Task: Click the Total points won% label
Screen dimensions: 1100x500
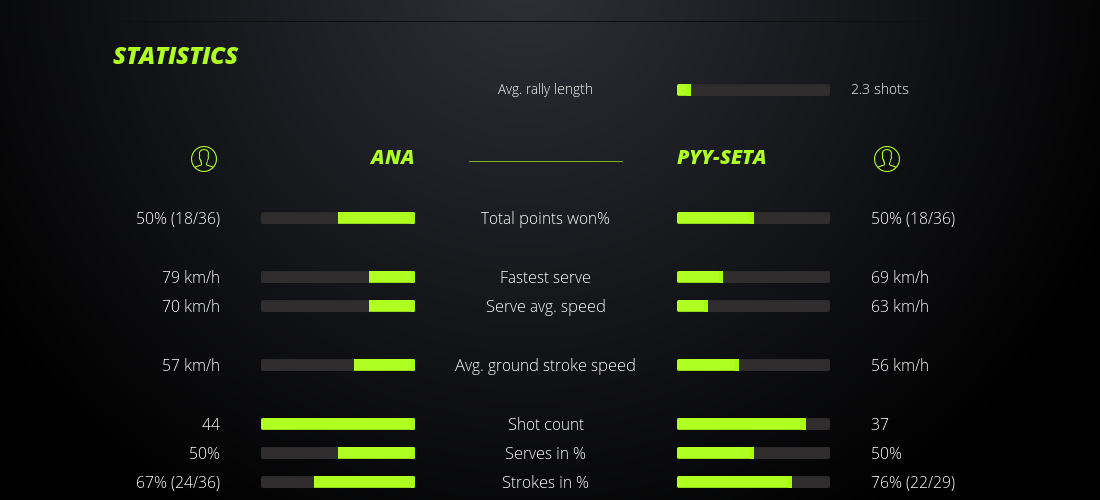Action: tap(545, 218)
